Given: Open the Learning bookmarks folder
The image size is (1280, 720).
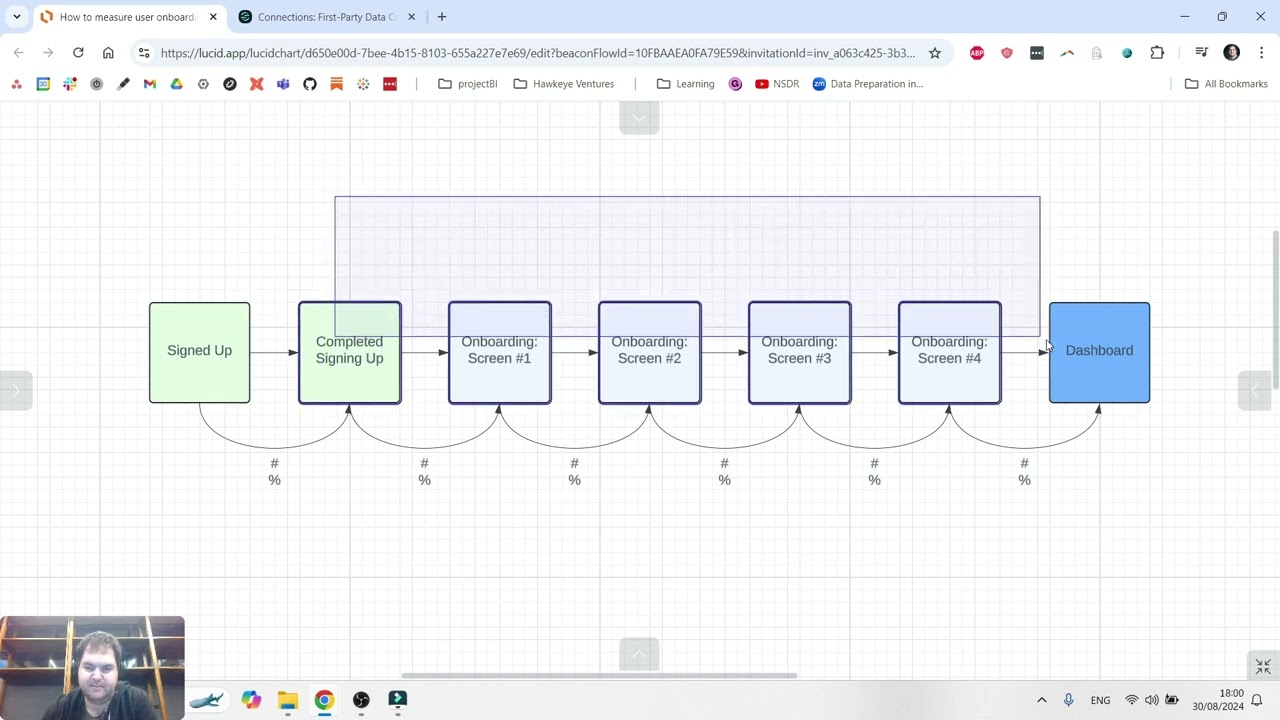Looking at the screenshot, I should (x=686, y=84).
